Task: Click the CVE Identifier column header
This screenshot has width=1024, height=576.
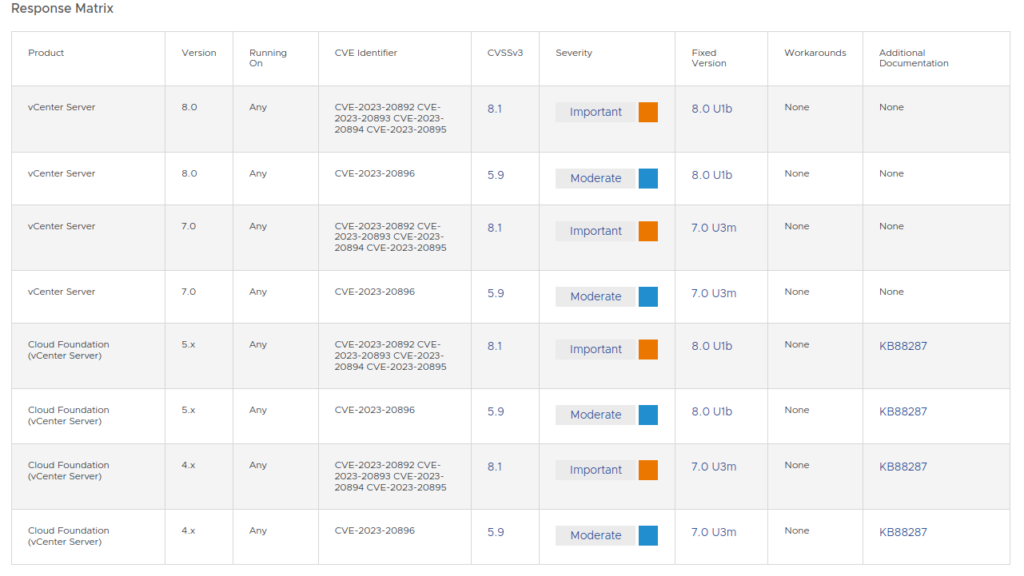Action: pyautogui.click(x=366, y=53)
